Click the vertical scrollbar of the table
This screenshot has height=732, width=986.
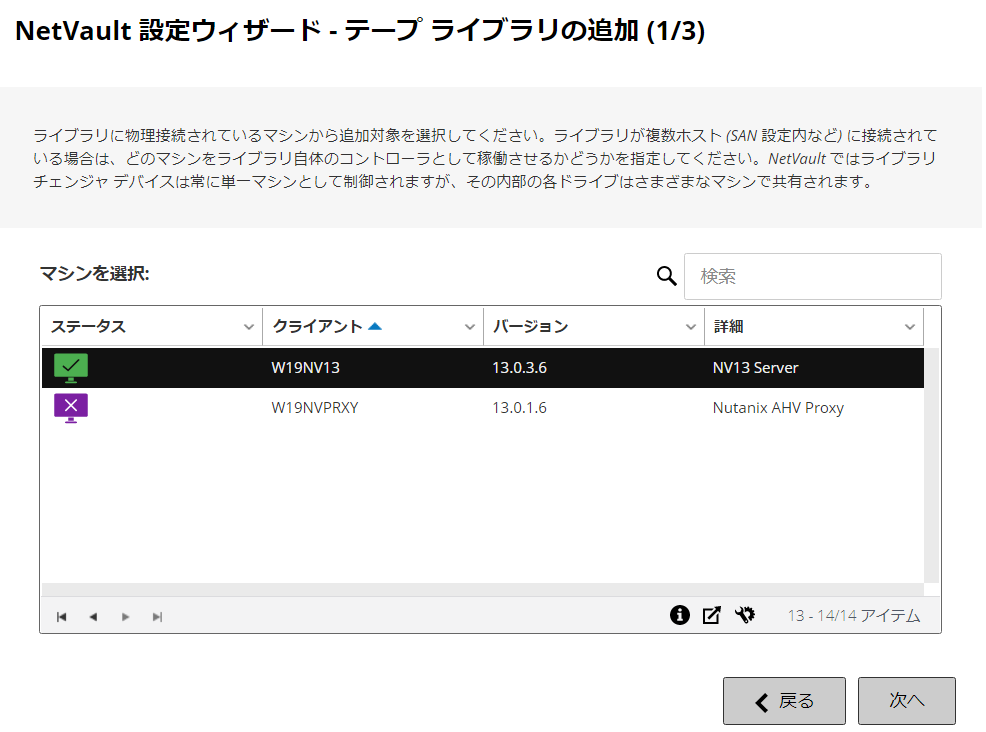(931, 465)
